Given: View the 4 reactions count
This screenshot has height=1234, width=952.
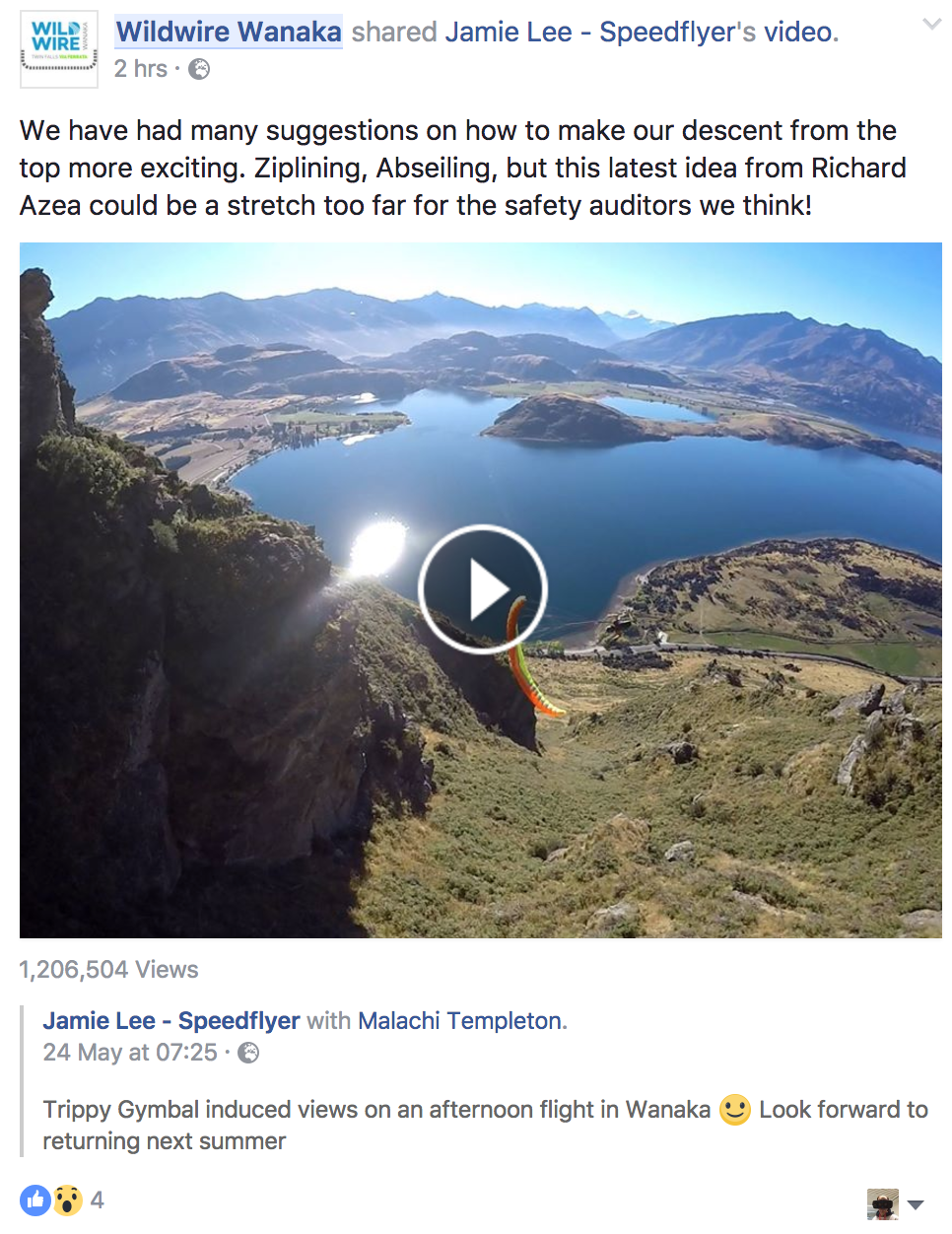Looking at the screenshot, I should tap(97, 1200).
